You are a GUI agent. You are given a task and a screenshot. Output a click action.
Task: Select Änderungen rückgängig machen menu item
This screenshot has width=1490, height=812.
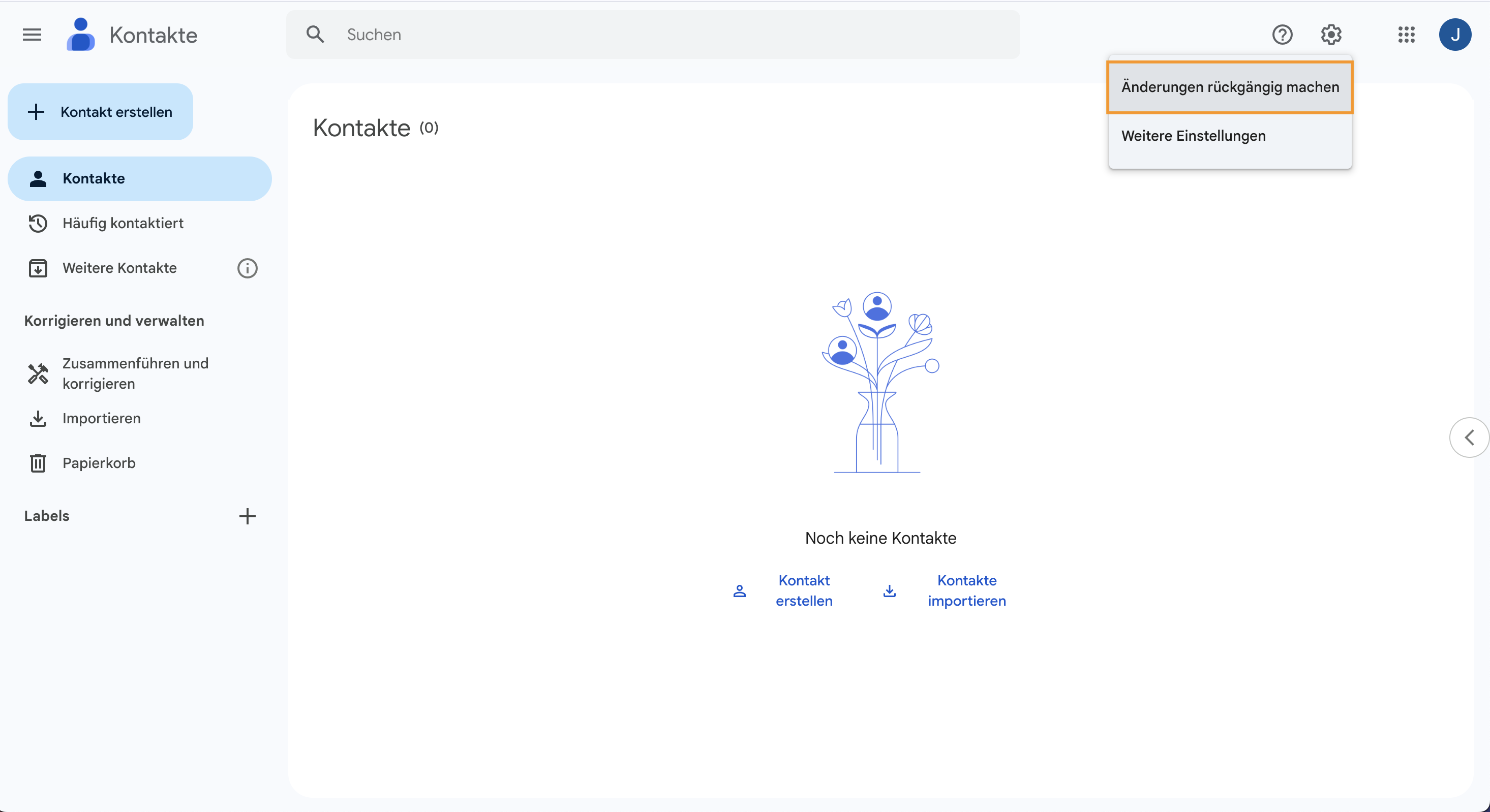click(1230, 87)
